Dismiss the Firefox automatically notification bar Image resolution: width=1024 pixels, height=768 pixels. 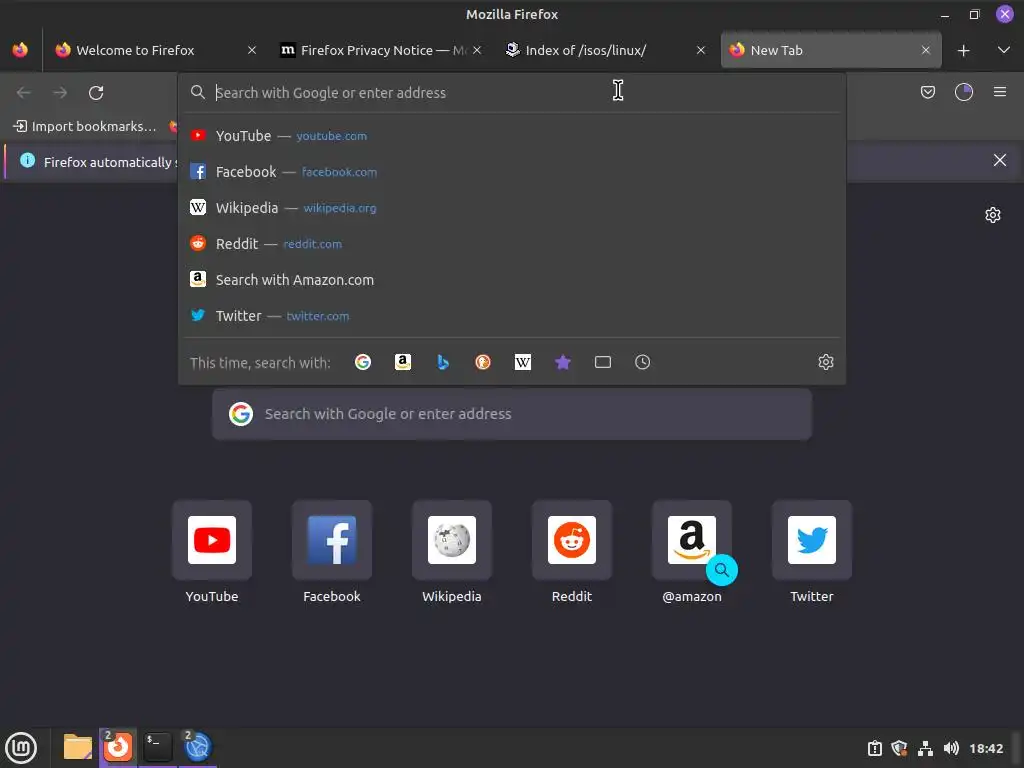tap(999, 160)
